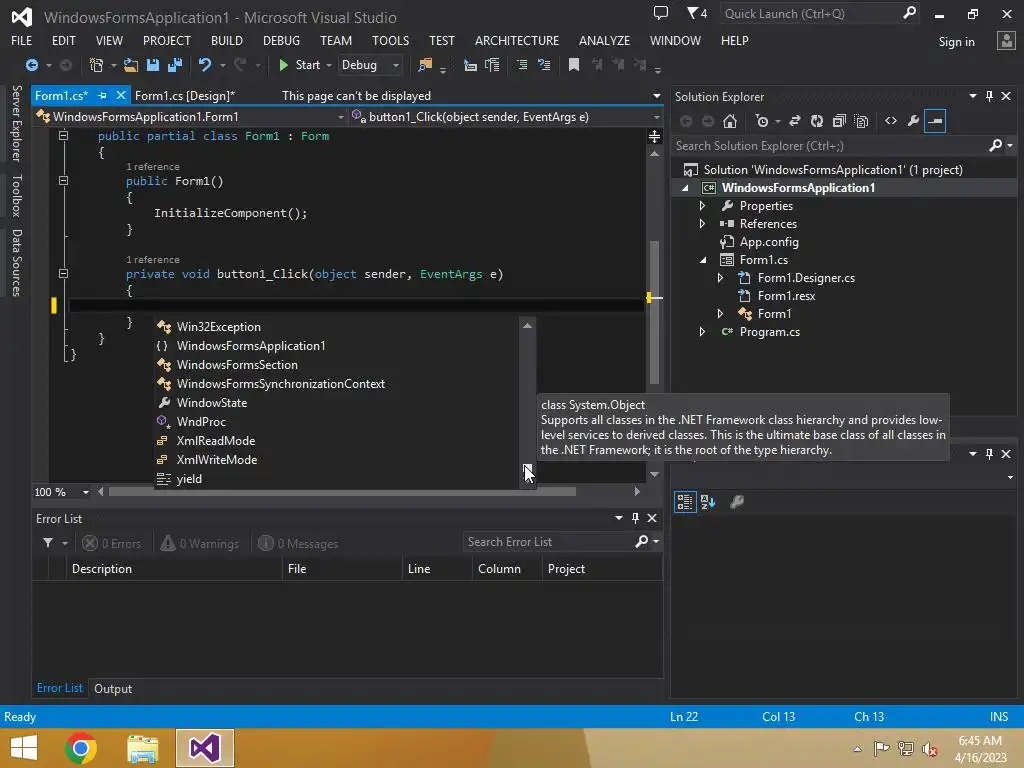This screenshot has height=768, width=1024.
Task: Click the Property Pages wrench in Properties panel
Action: 737,502
